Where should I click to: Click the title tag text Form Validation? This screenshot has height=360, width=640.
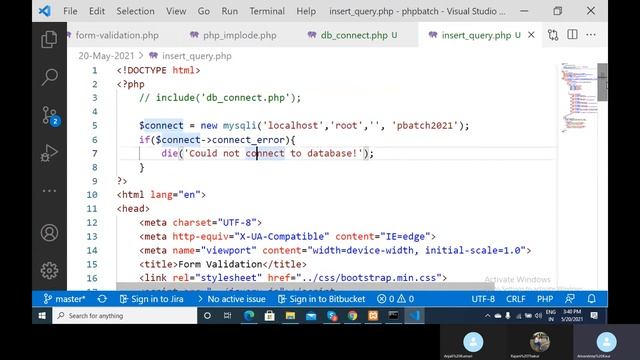click(x=220, y=264)
